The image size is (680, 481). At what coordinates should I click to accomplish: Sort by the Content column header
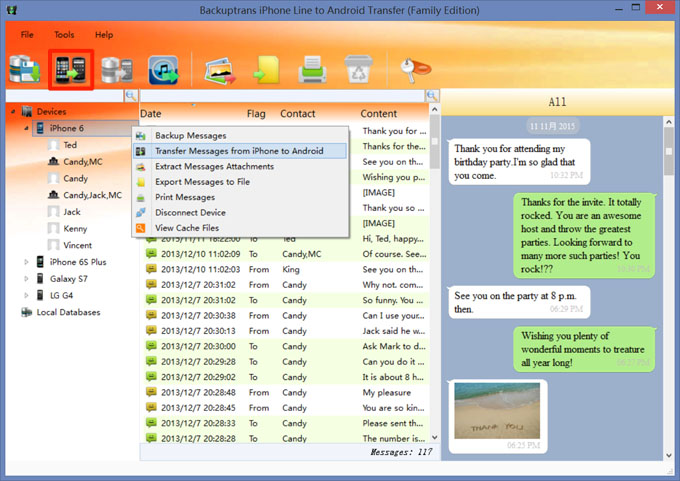coord(379,114)
